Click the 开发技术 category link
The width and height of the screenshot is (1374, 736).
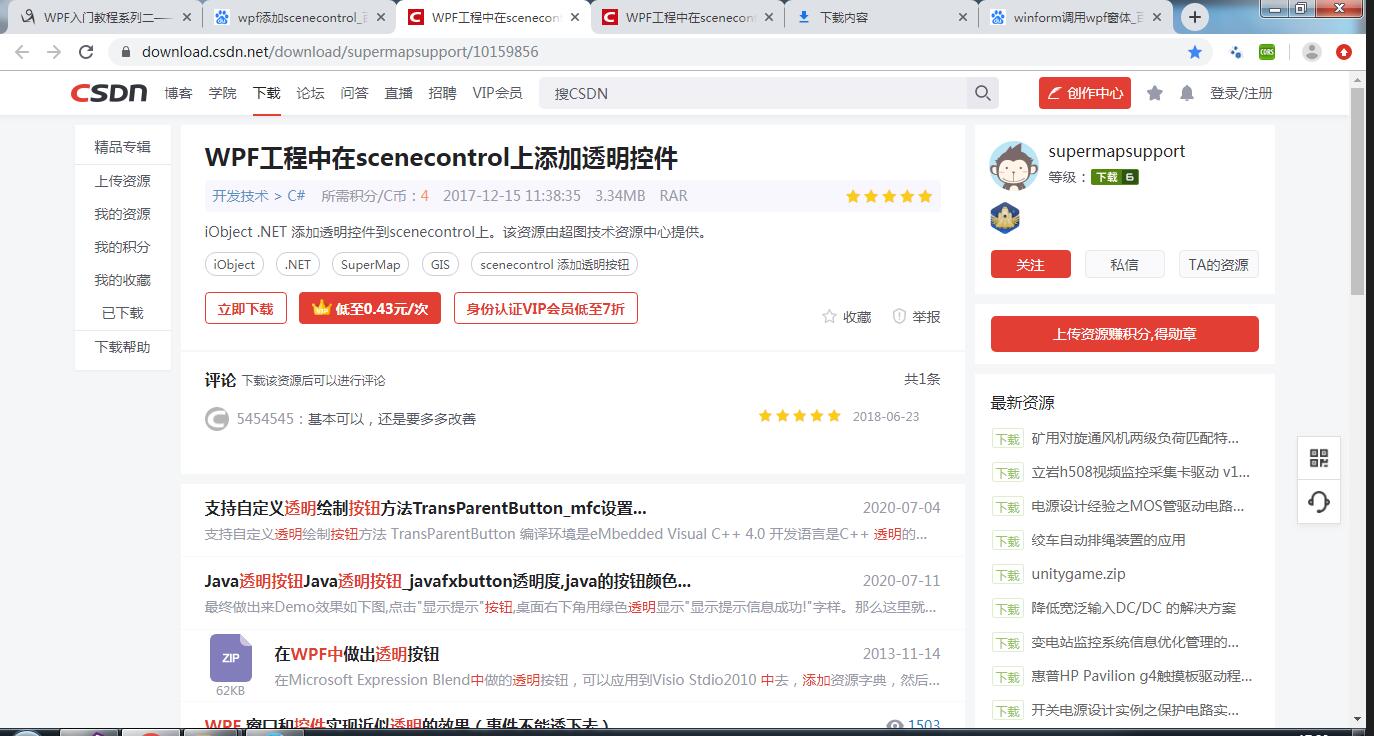pyautogui.click(x=240, y=196)
